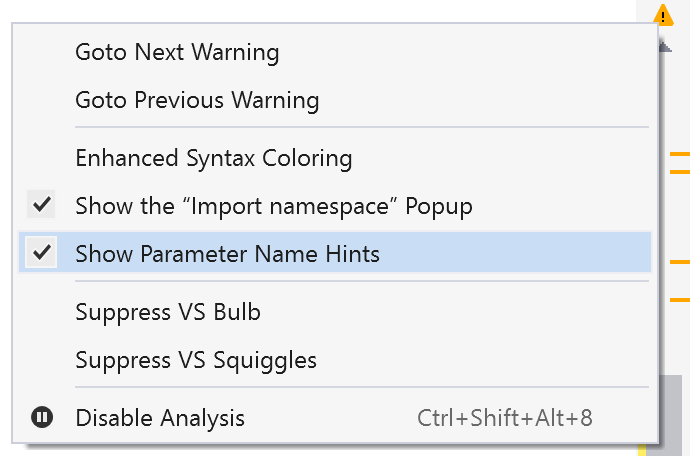Click the Show the "Import namespace" Popup label
Screen dimensions: 690x456
274,206
